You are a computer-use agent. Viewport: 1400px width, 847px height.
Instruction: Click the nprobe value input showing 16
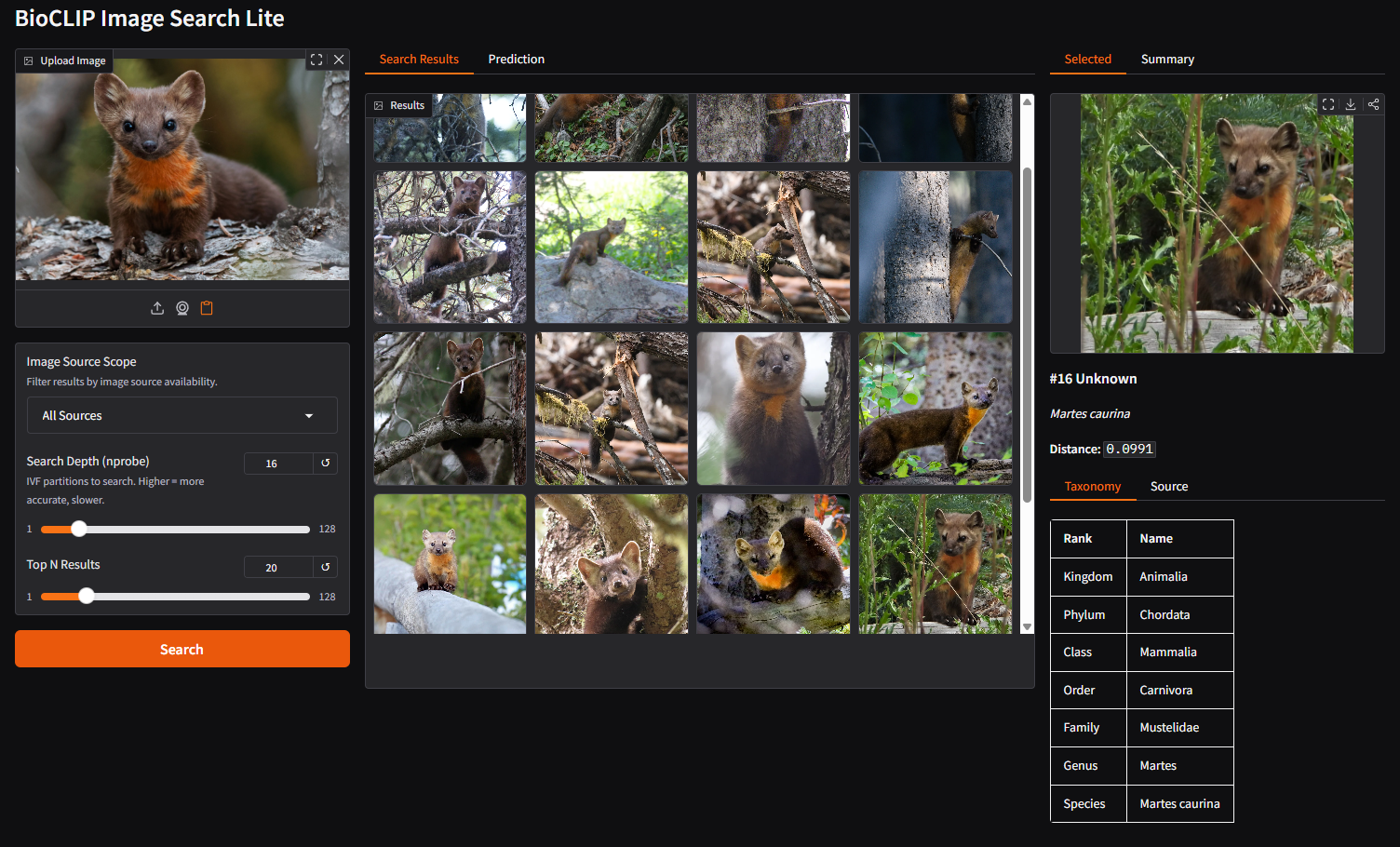[276, 463]
